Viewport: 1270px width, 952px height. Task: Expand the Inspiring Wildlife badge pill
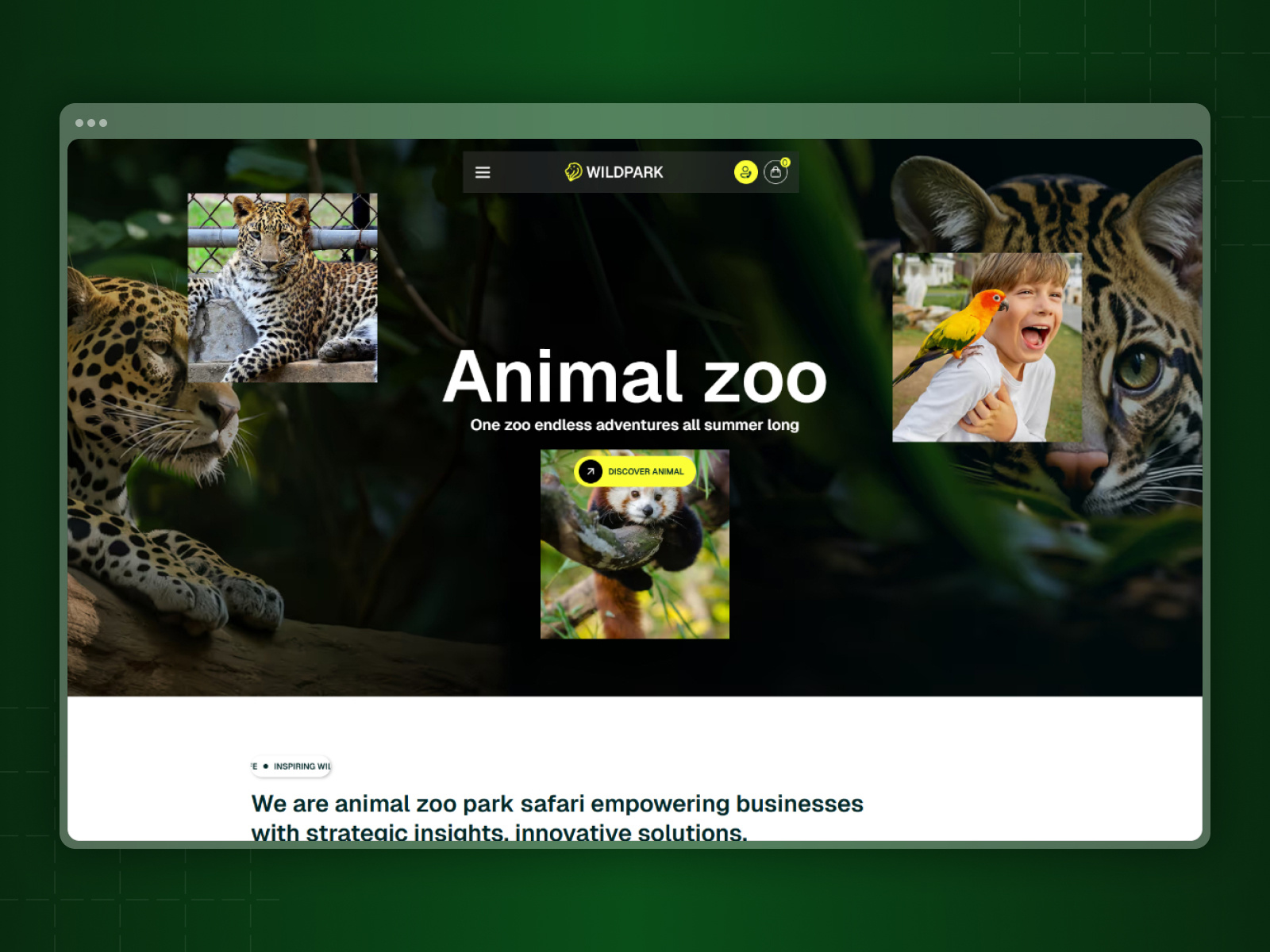tap(291, 767)
